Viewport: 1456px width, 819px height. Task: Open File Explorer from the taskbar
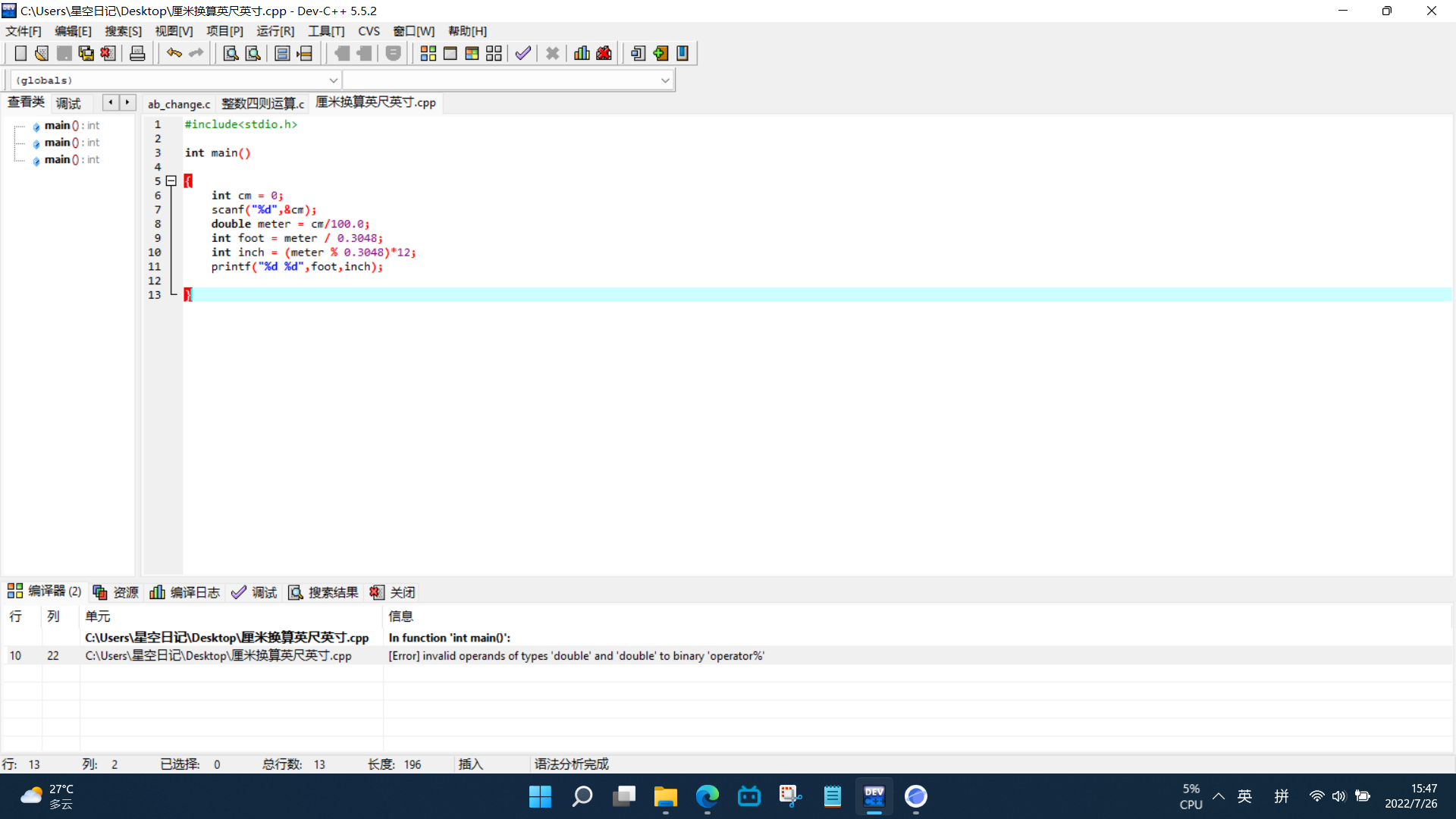pyautogui.click(x=665, y=796)
